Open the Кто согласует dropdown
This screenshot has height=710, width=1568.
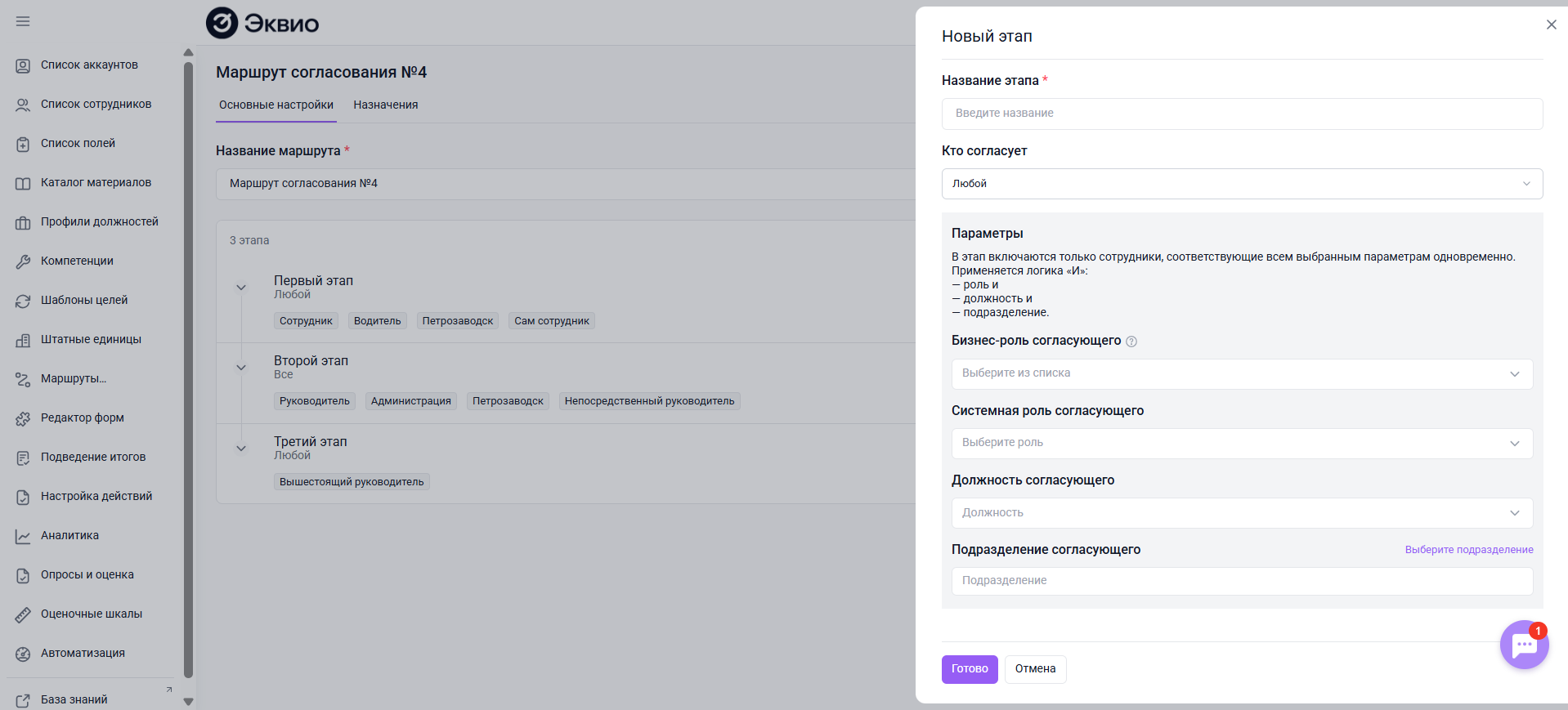[x=1242, y=184]
